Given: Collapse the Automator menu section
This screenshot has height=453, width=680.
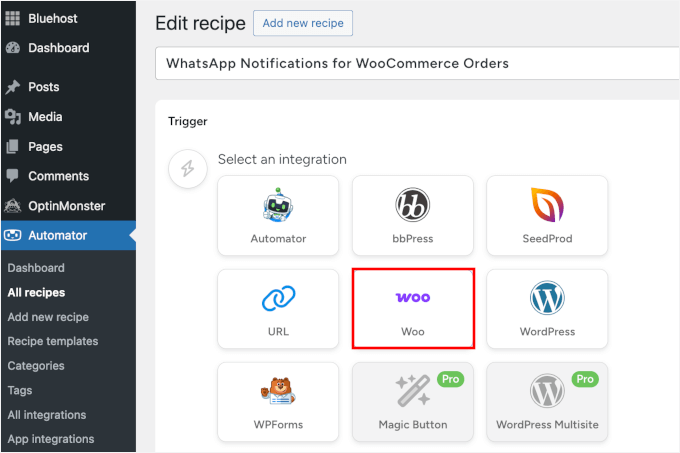Looking at the screenshot, I should pos(57,236).
